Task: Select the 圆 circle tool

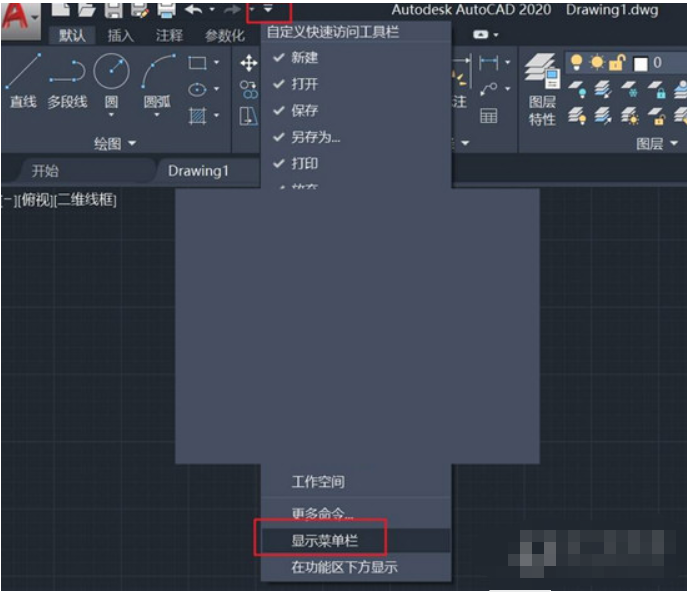Action: (111, 81)
